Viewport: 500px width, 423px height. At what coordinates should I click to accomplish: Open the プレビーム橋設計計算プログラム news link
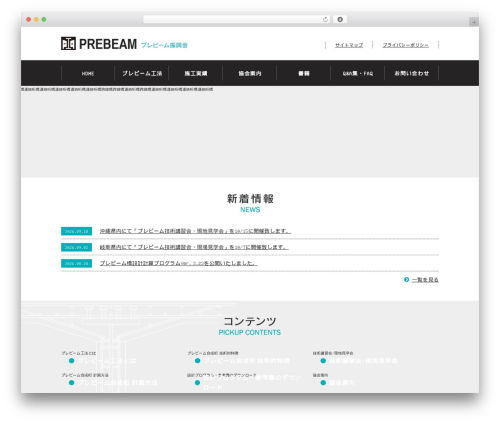[x=179, y=263]
